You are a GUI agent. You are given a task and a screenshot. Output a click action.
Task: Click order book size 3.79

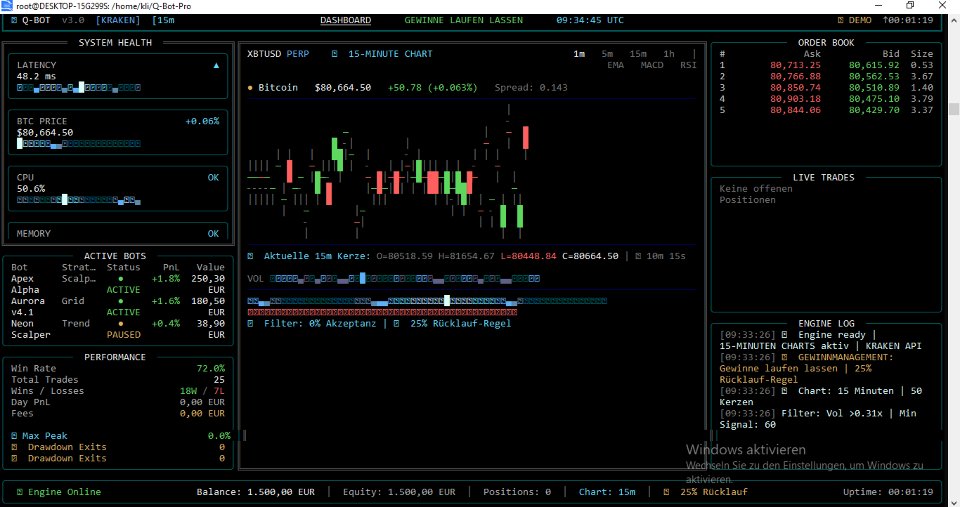click(921, 99)
